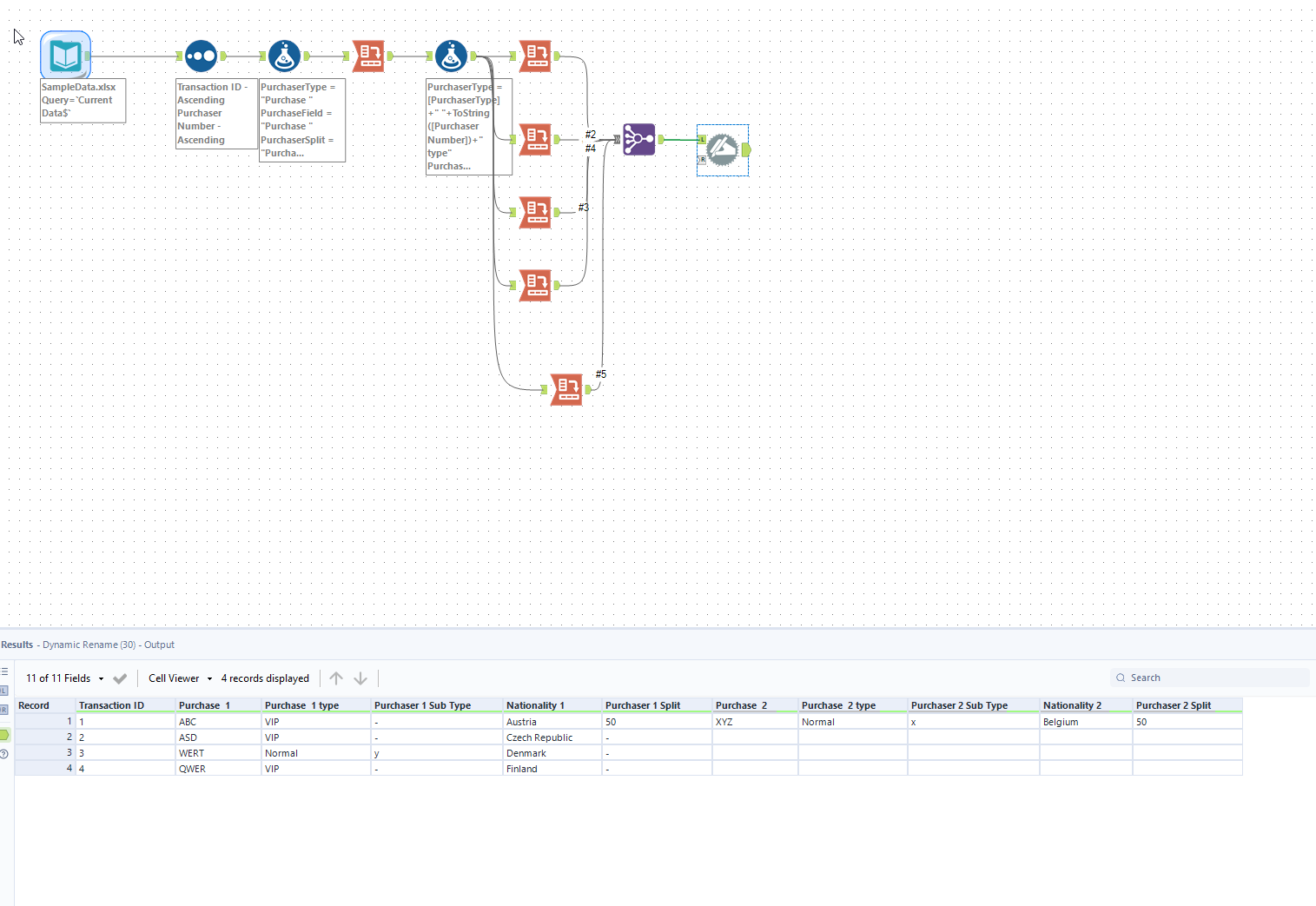Select the bottom orange tool with connection #5
This screenshot has width=1316, height=906.
(567, 389)
